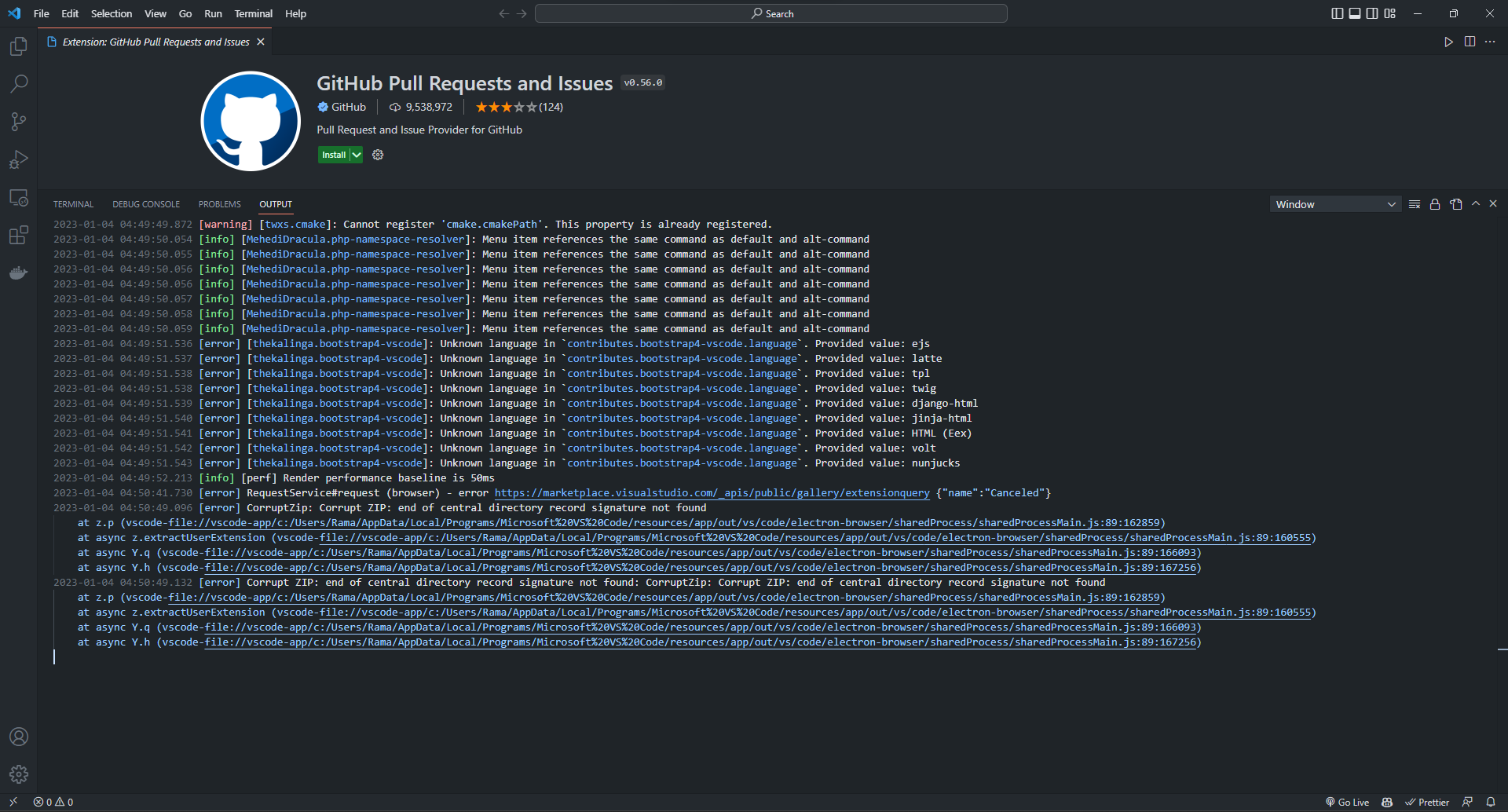The width and height of the screenshot is (1508, 812).
Task: Click the command center Search box
Action: 771,13
